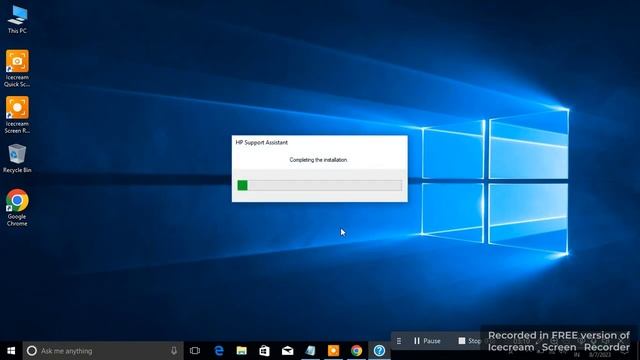
Task: Focus the Ask me anything search box
Action: point(103,351)
